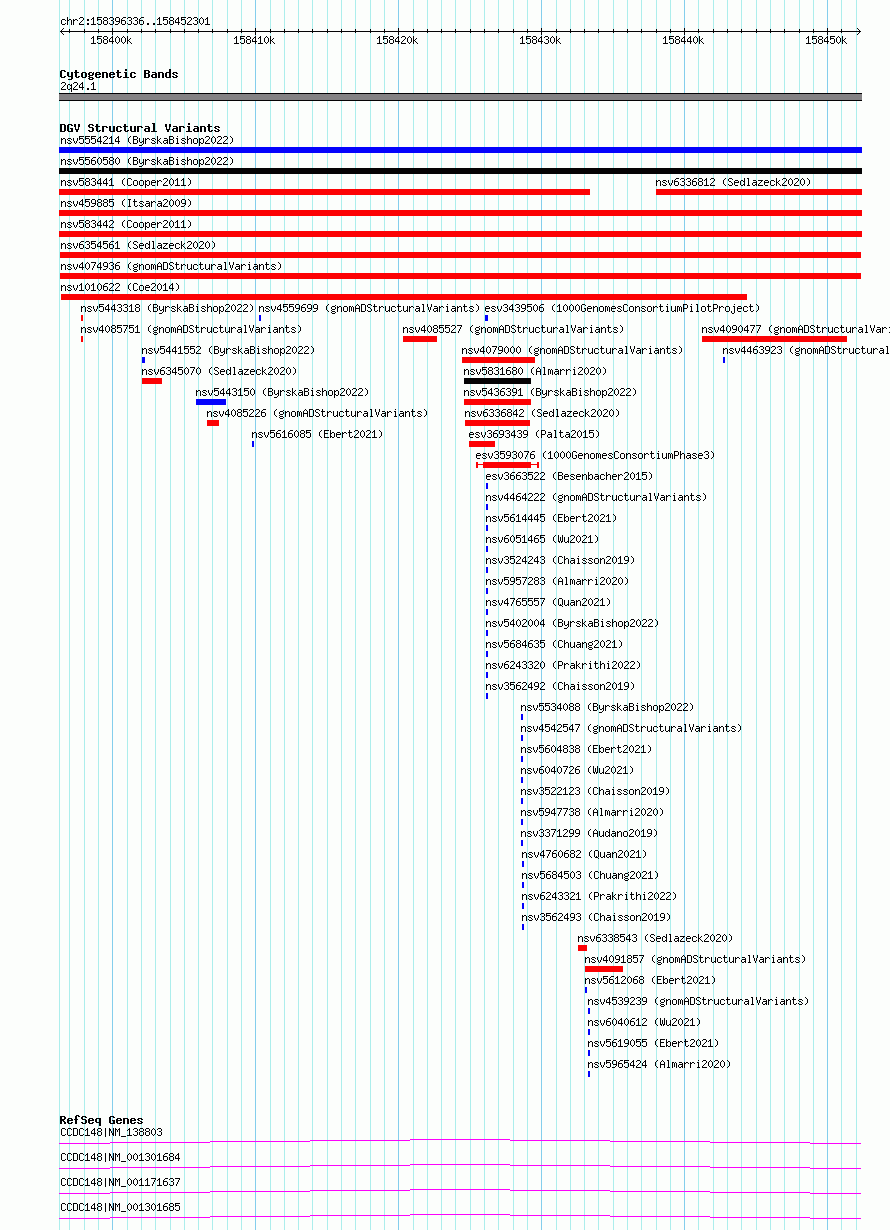Select nsv5443150 (ByrskaBishop2022) label
Viewport: 890px width, 1230px height.
coord(283,393)
